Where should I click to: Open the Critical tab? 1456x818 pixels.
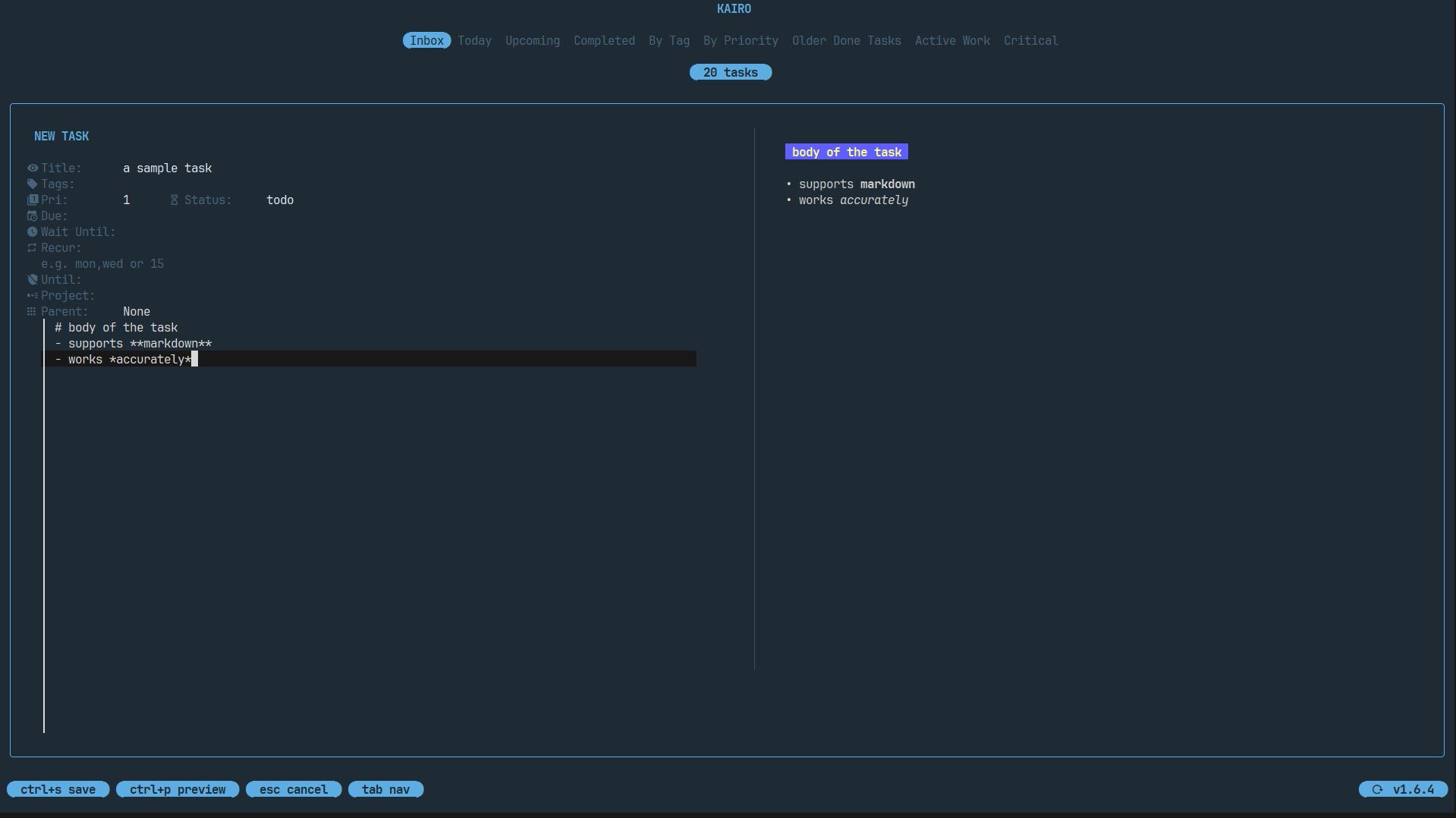[1031, 41]
